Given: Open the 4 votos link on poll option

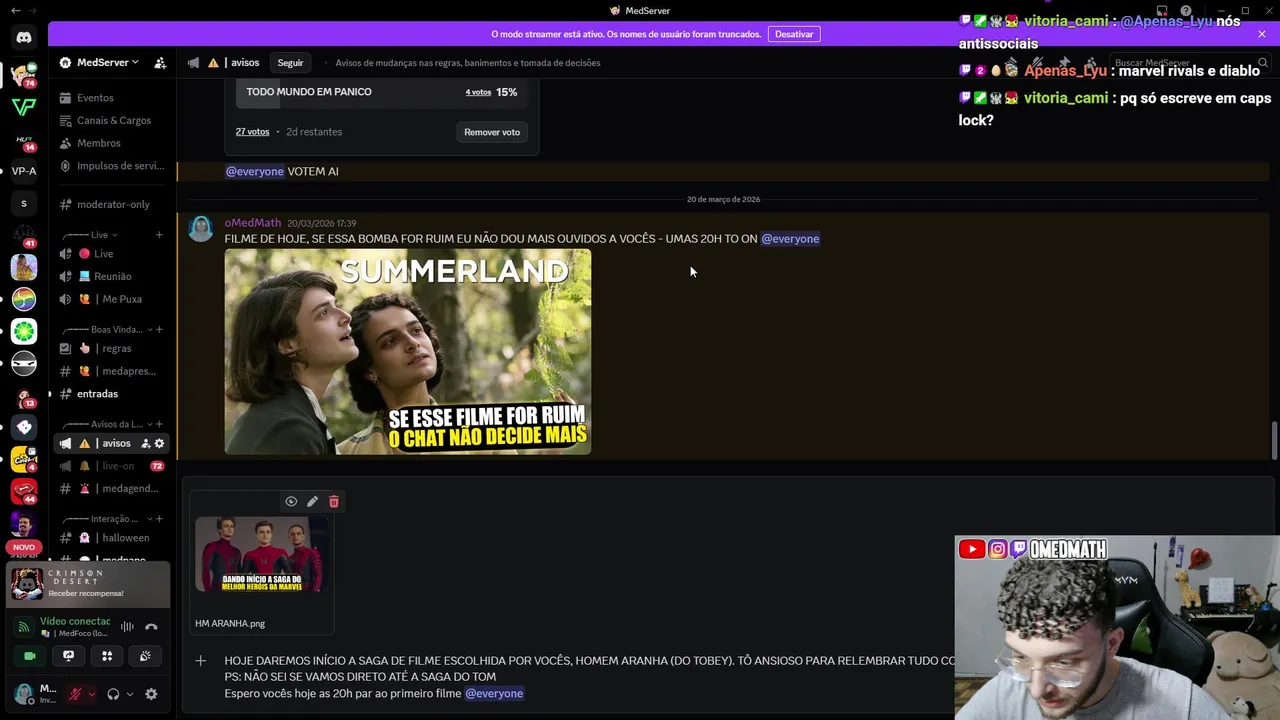Looking at the screenshot, I should click(478, 92).
